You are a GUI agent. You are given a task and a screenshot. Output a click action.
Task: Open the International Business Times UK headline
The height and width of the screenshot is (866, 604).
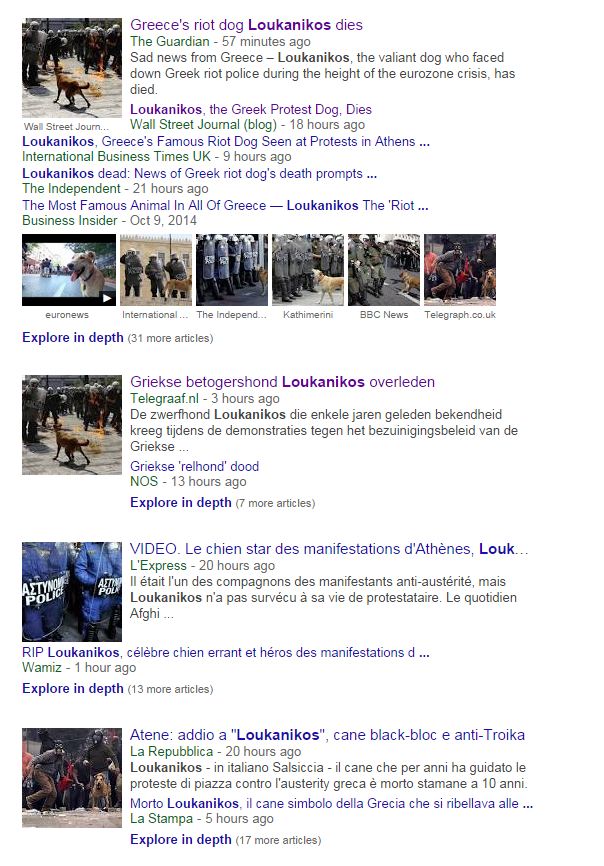[x=226, y=141]
